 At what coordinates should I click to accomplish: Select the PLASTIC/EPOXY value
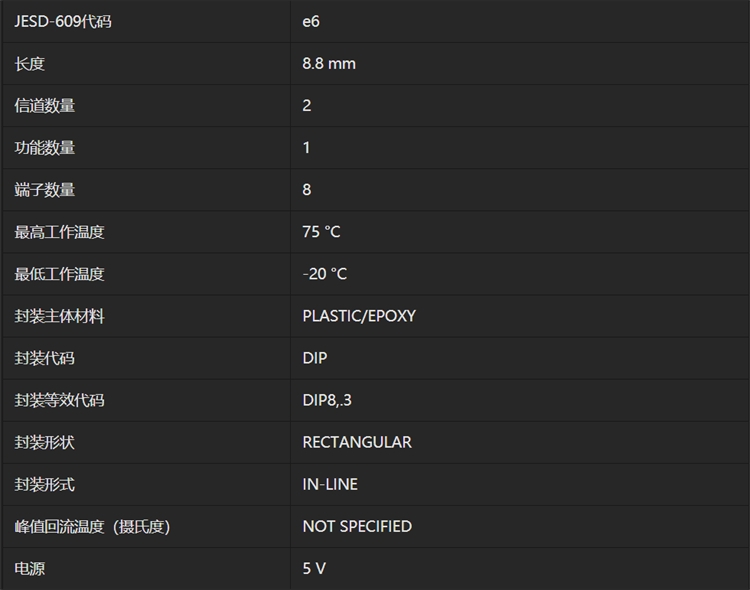tap(359, 316)
